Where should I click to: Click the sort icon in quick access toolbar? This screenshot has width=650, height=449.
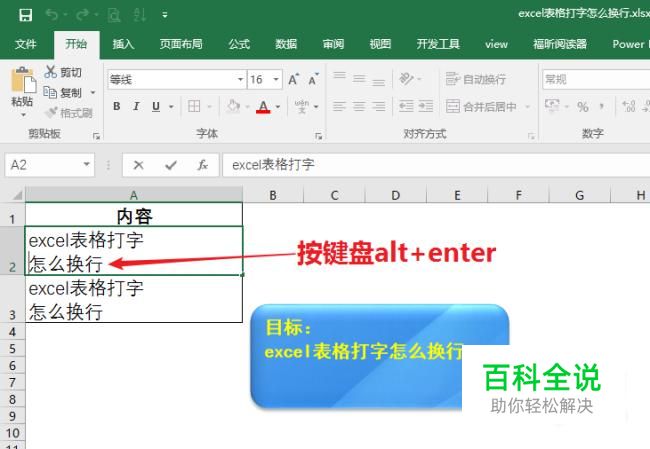pos(139,15)
